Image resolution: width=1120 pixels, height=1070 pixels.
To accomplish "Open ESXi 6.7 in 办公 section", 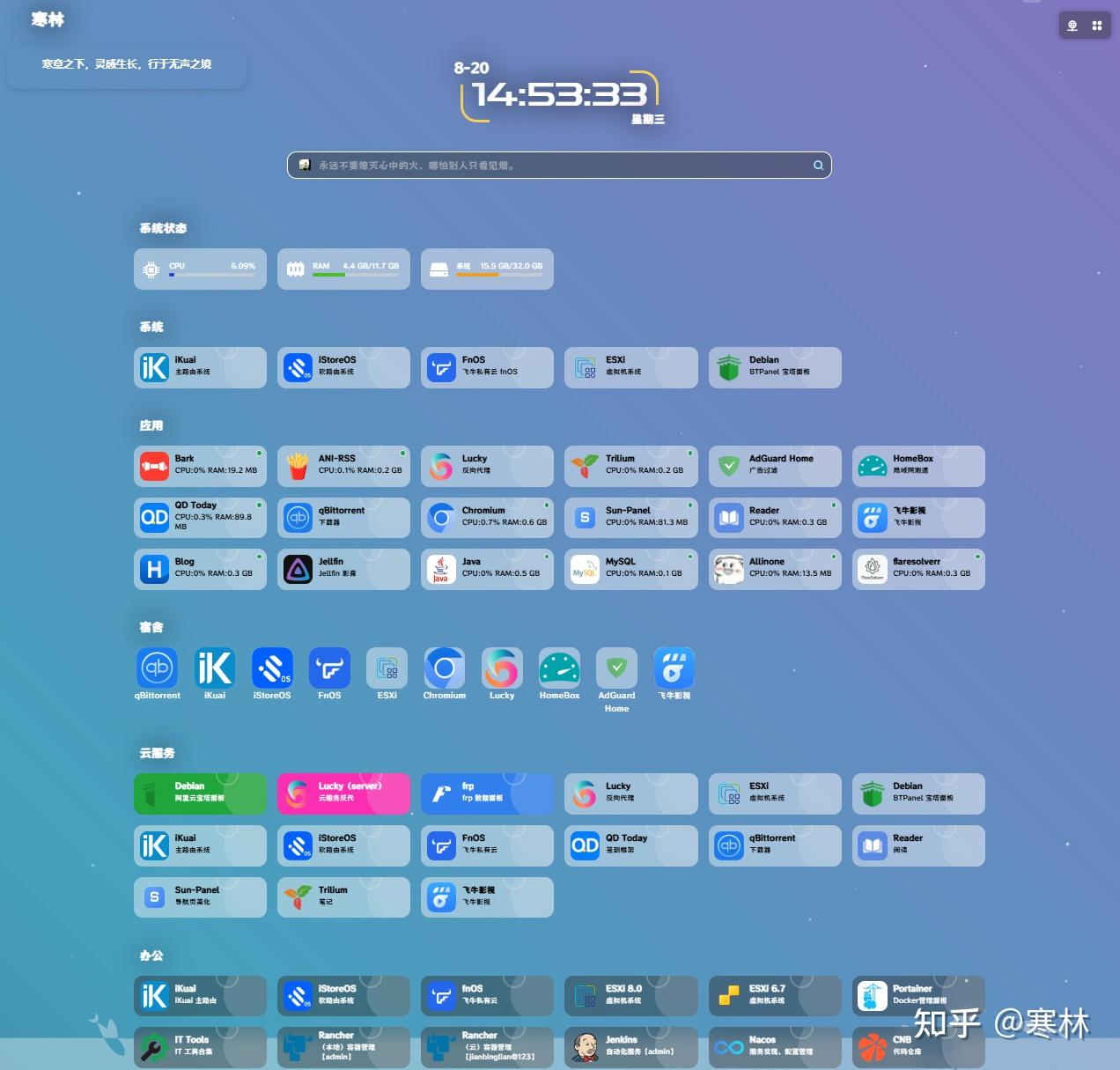I will click(x=774, y=996).
